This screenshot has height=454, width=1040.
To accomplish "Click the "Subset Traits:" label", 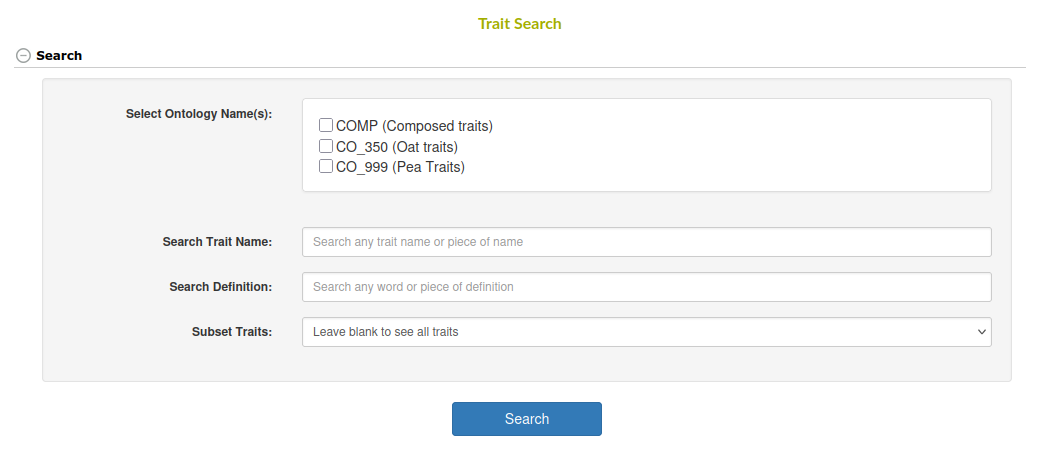I will tap(232, 332).
